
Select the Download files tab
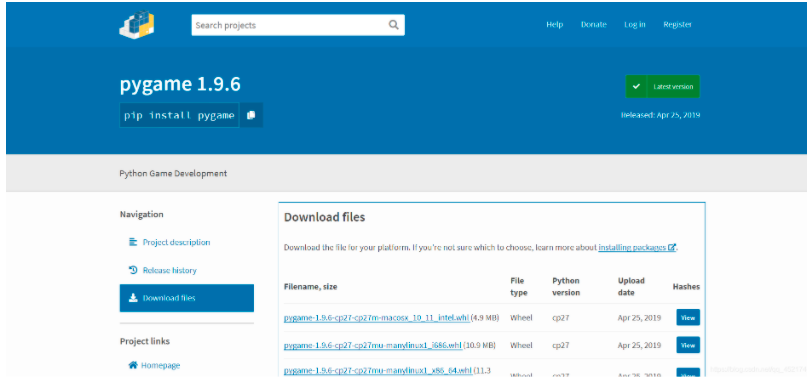(186, 298)
